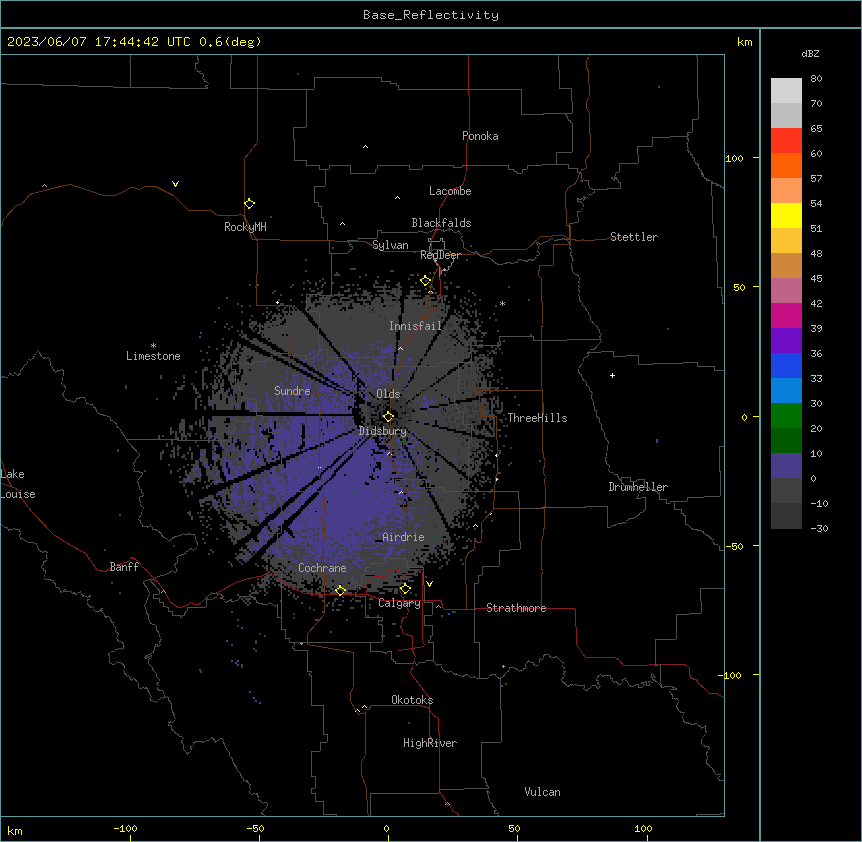Viewport: 862px width, 842px height.
Task: Click the Okotoks town label
Action: point(412,700)
